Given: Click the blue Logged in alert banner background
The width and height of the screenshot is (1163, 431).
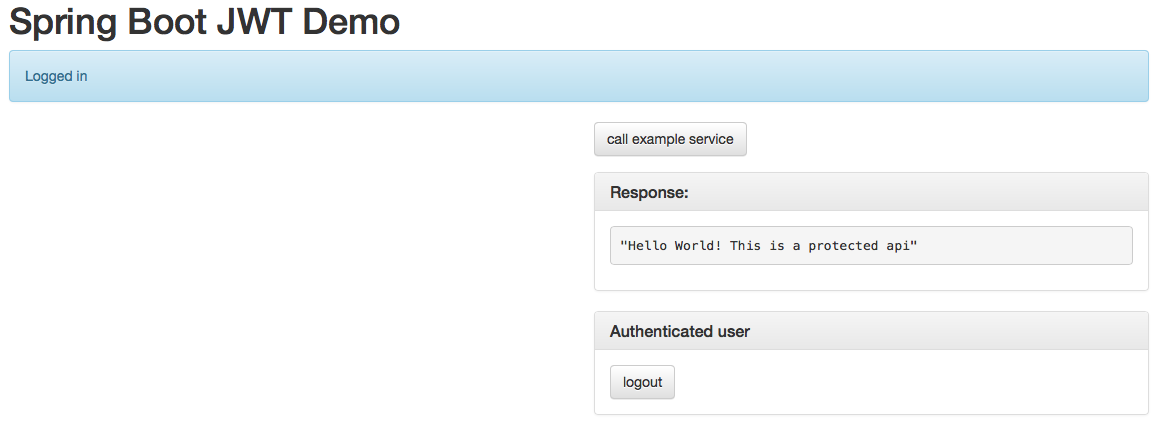Looking at the screenshot, I should (579, 76).
